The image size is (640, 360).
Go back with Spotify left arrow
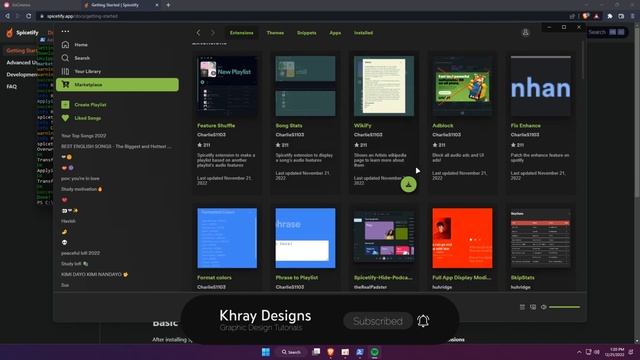tap(198, 33)
